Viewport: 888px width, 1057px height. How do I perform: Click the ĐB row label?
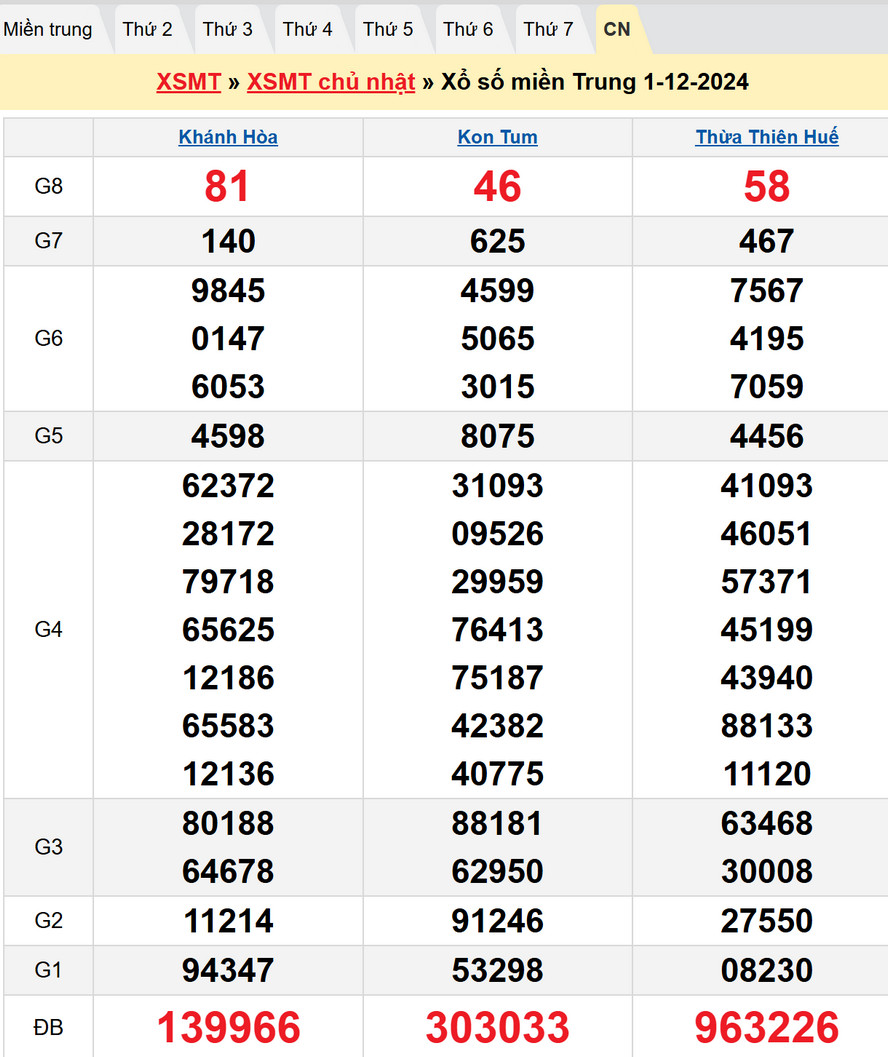(x=48, y=1027)
